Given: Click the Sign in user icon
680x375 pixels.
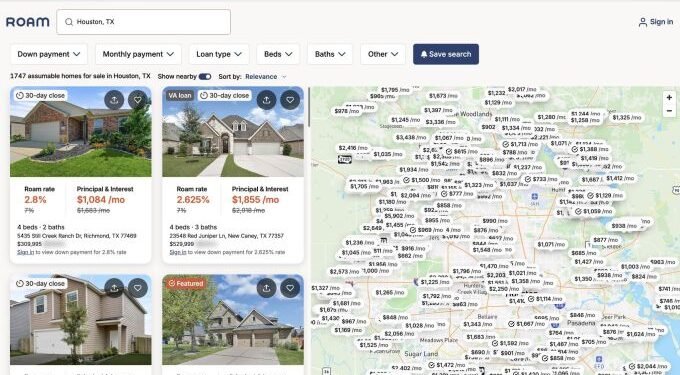Looking at the screenshot, I should pyautogui.click(x=642, y=22).
